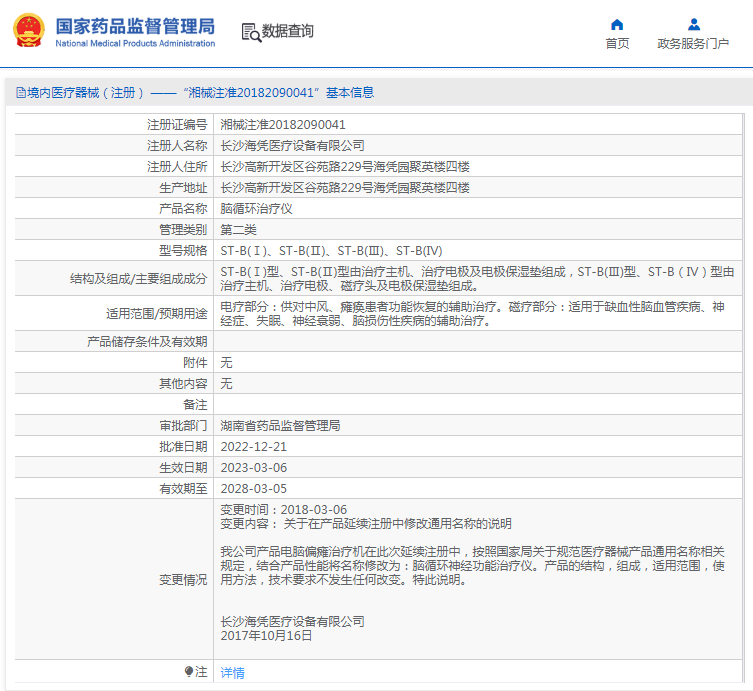Image resolution: width=753 pixels, height=691 pixels.
Task: Click the 生产地址 address value
Action: tap(345, 188)
